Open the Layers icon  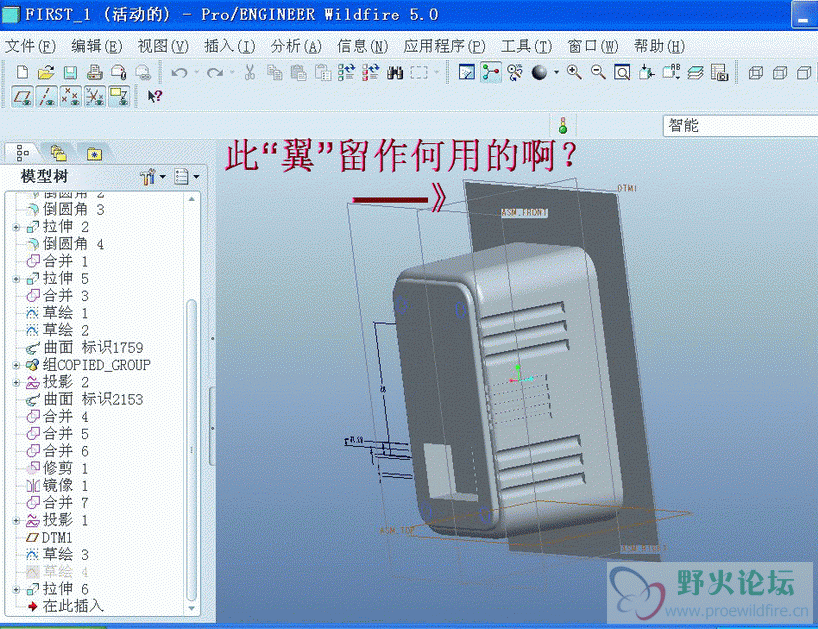[695, 72]
